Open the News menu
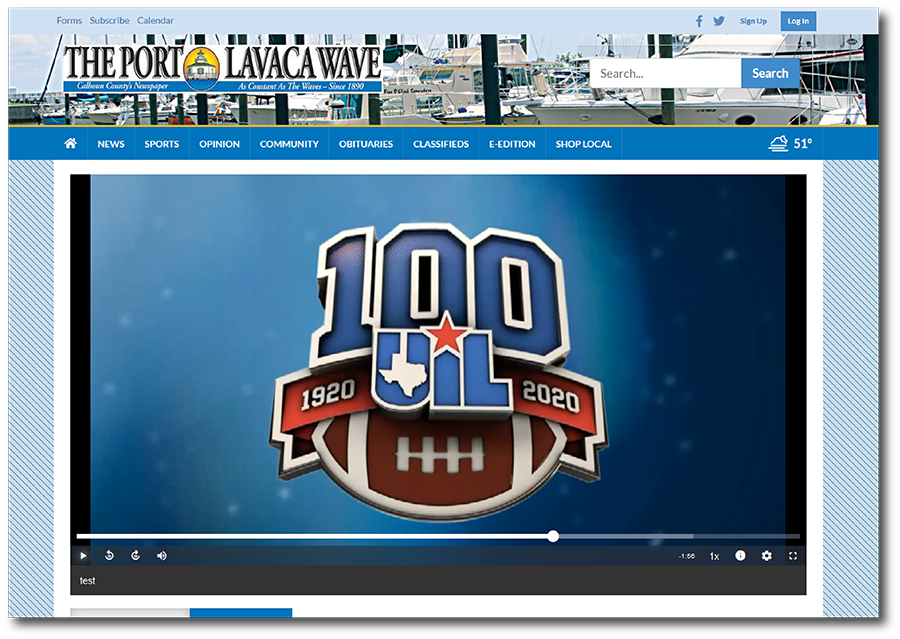 click(111, 144)
